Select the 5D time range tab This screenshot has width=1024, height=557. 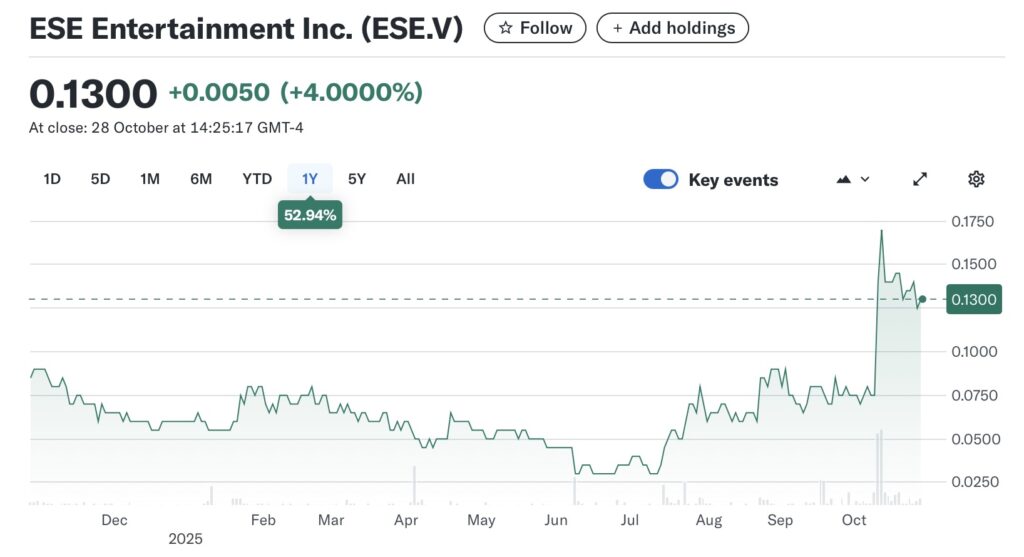100,179
